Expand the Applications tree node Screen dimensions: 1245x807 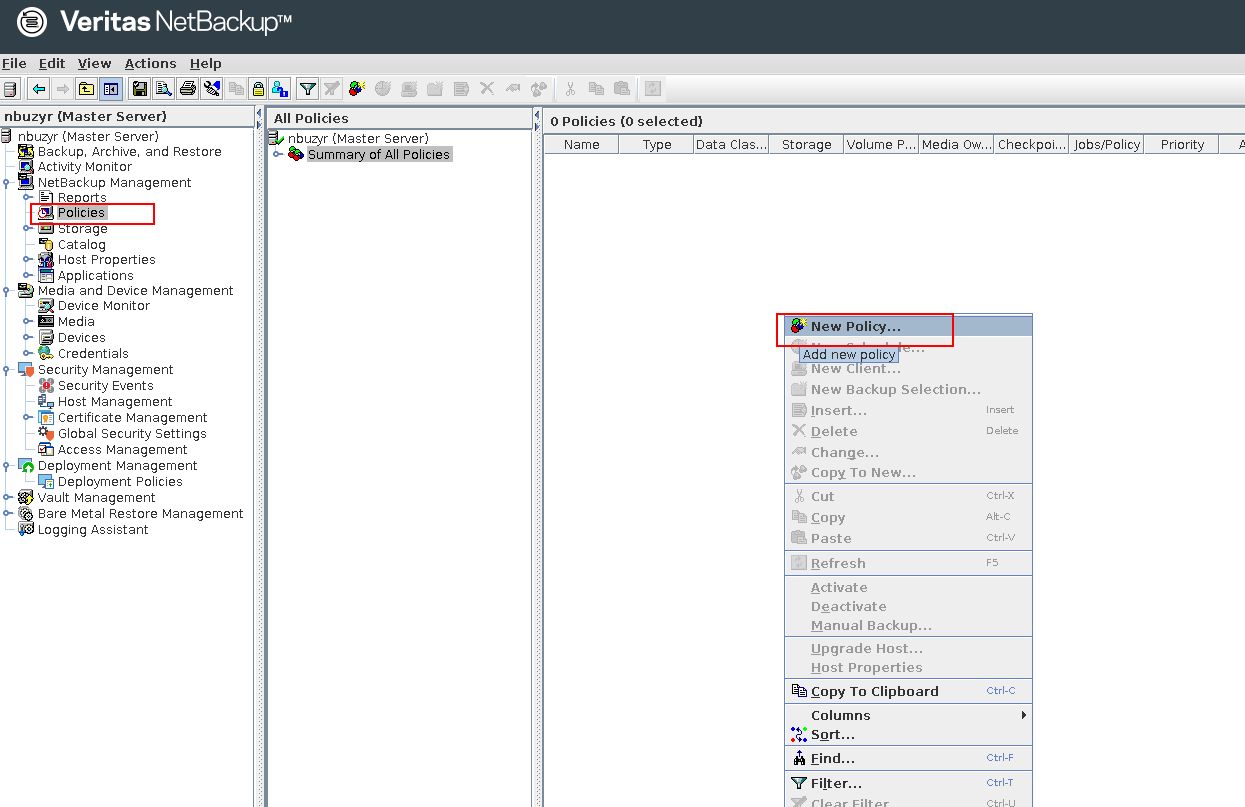(x=28, y=276)
